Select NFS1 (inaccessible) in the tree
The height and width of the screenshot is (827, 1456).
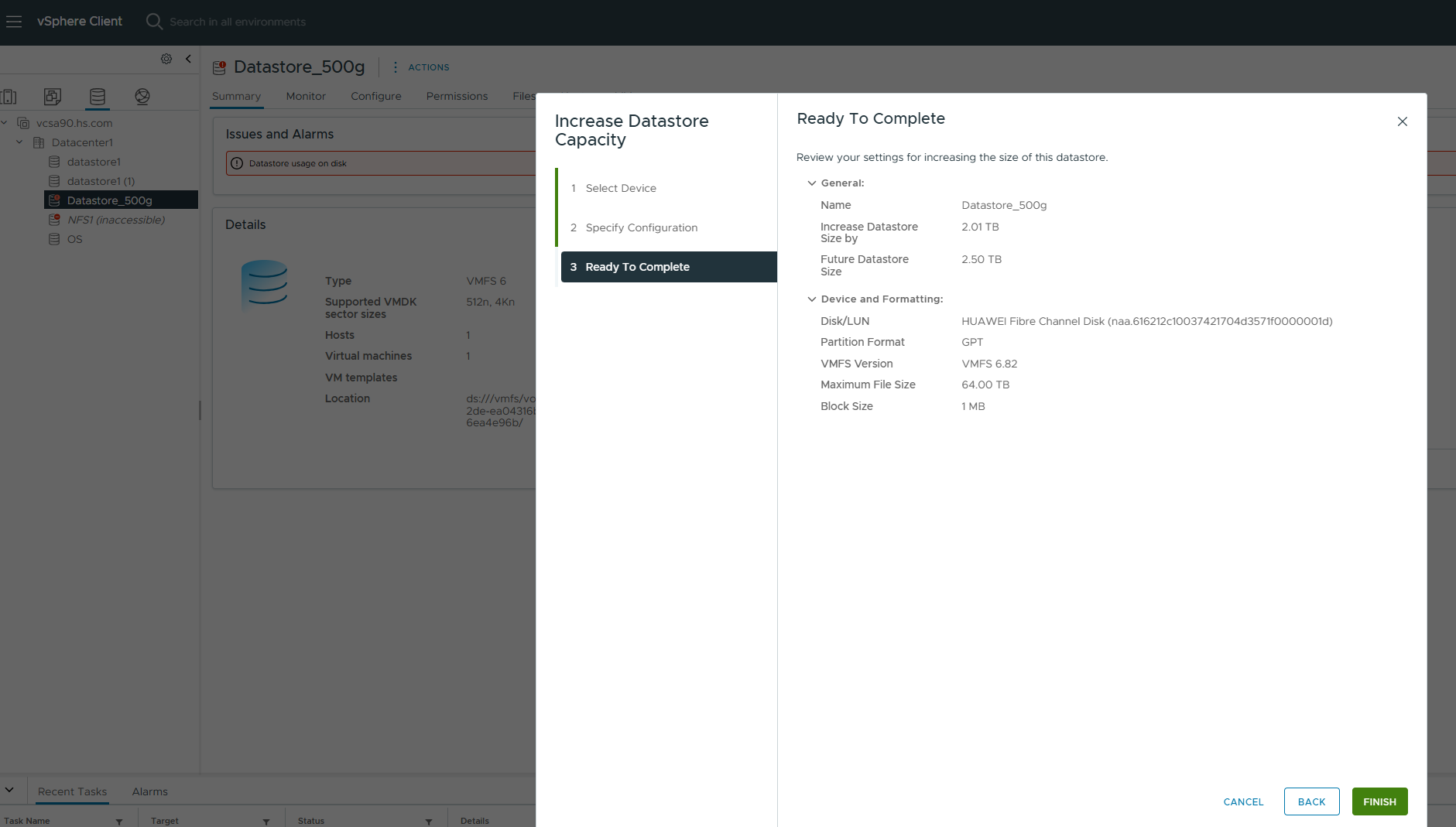(116, 220)
